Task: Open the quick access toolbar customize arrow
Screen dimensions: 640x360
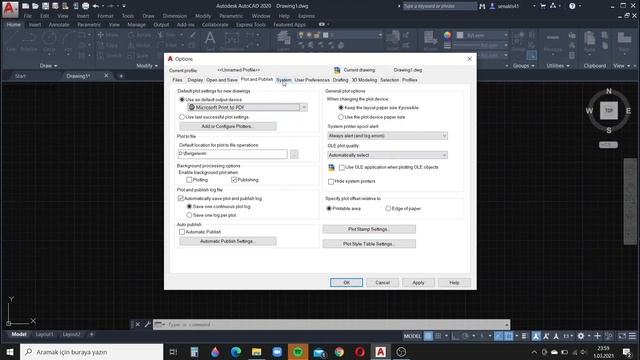Action: [x=124, y=6]
